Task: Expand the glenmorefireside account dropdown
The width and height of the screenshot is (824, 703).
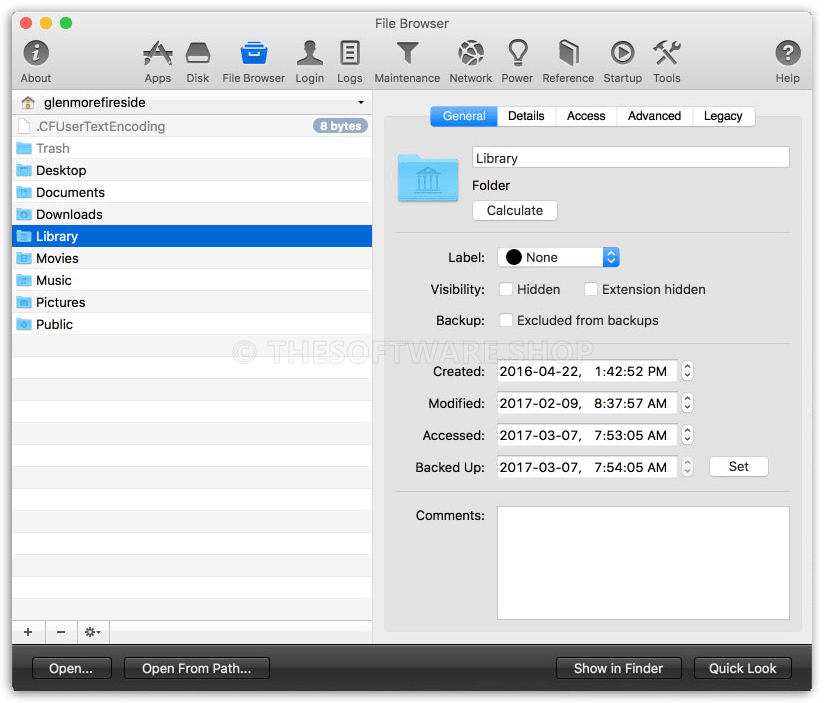Action: [x=361, y=102]
